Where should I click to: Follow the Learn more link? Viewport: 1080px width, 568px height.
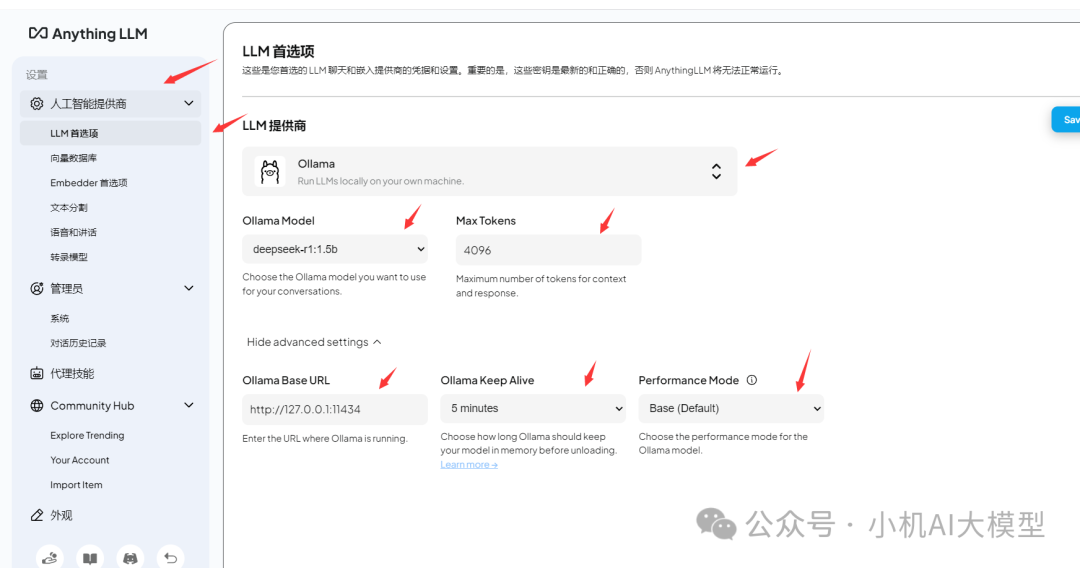pyautogui.click(x=469, y=465)
